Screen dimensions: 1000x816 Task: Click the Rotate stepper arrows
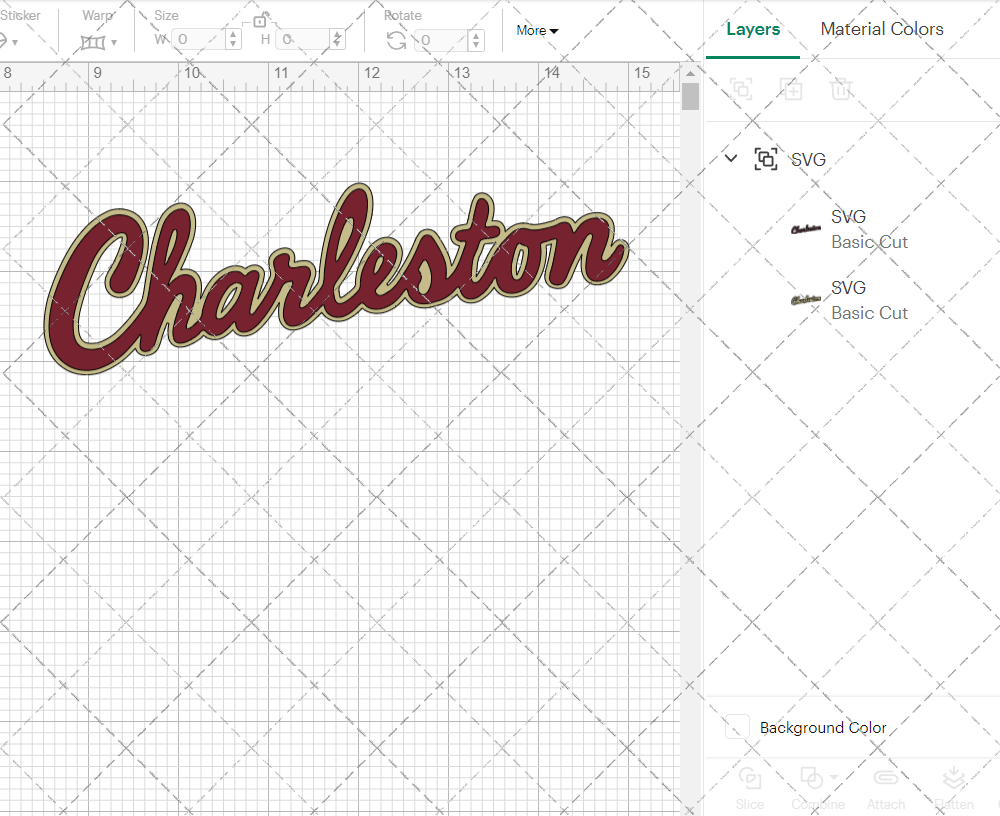point(476,40)
